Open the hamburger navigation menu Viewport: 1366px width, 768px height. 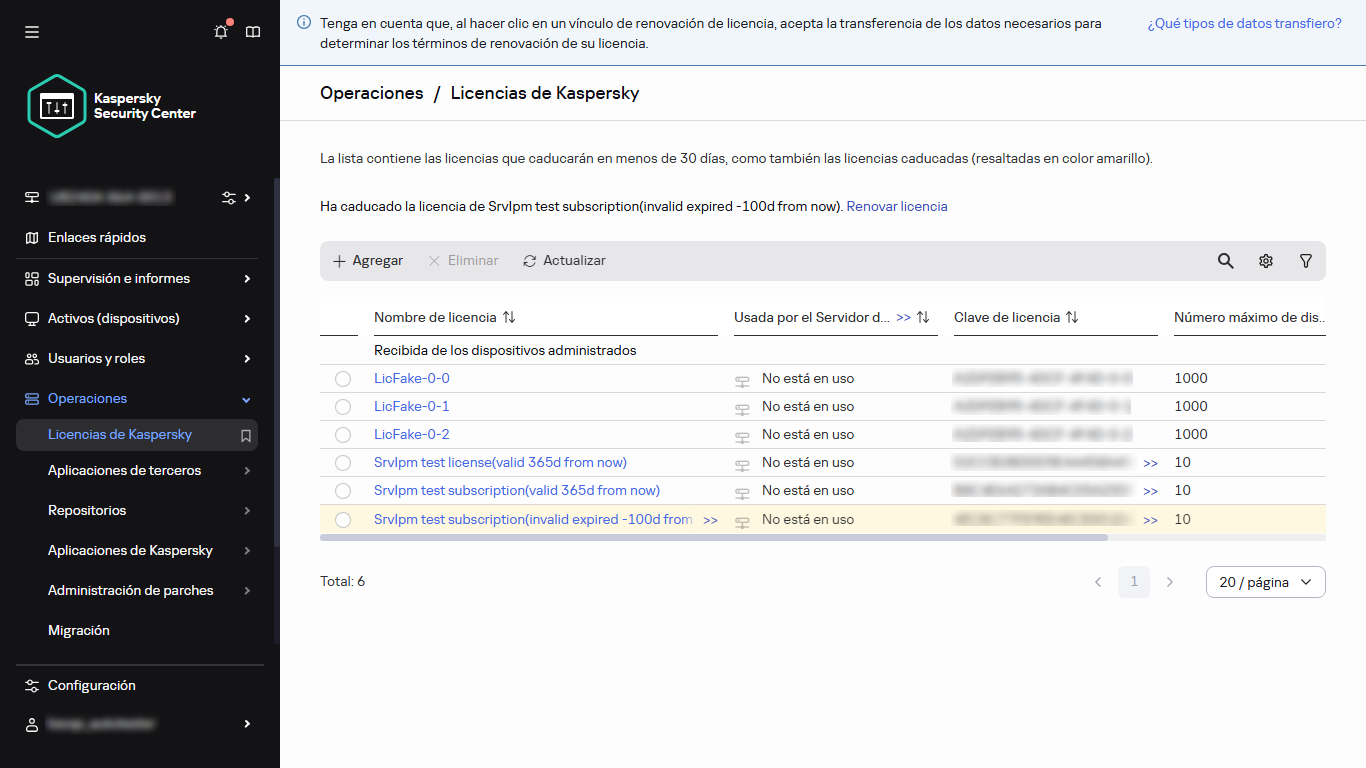32,31
